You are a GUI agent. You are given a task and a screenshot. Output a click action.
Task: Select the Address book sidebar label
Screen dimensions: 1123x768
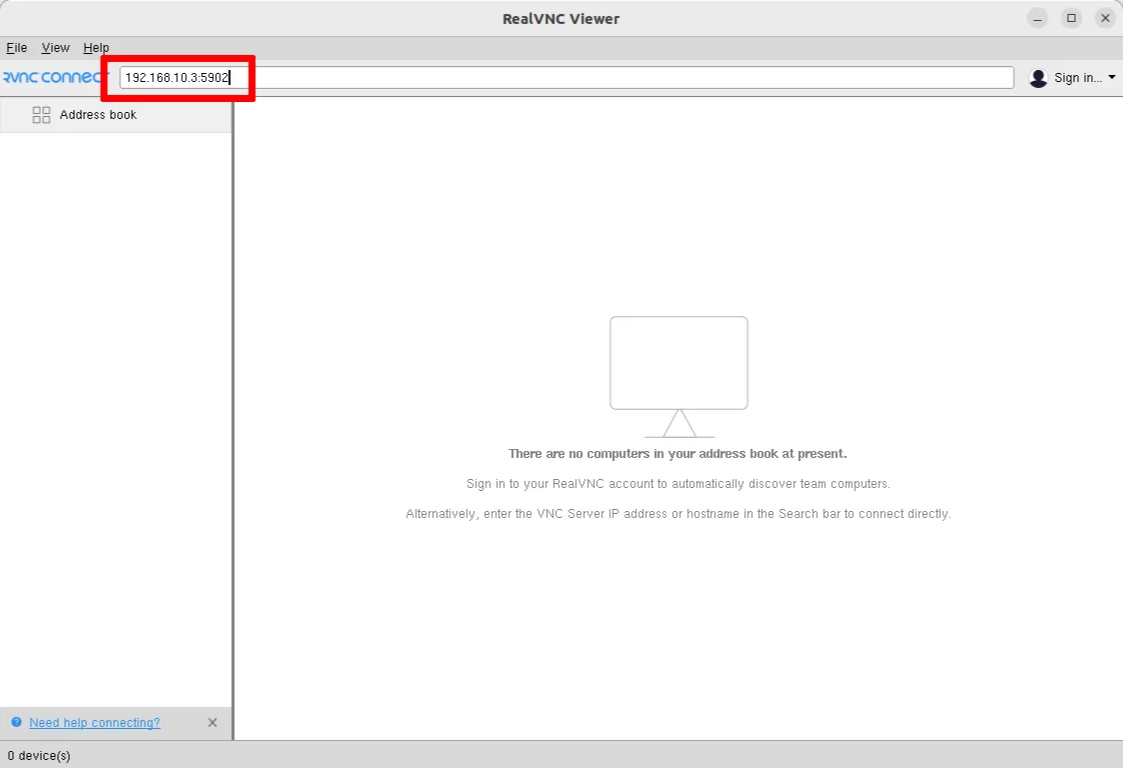coord(98,115)
